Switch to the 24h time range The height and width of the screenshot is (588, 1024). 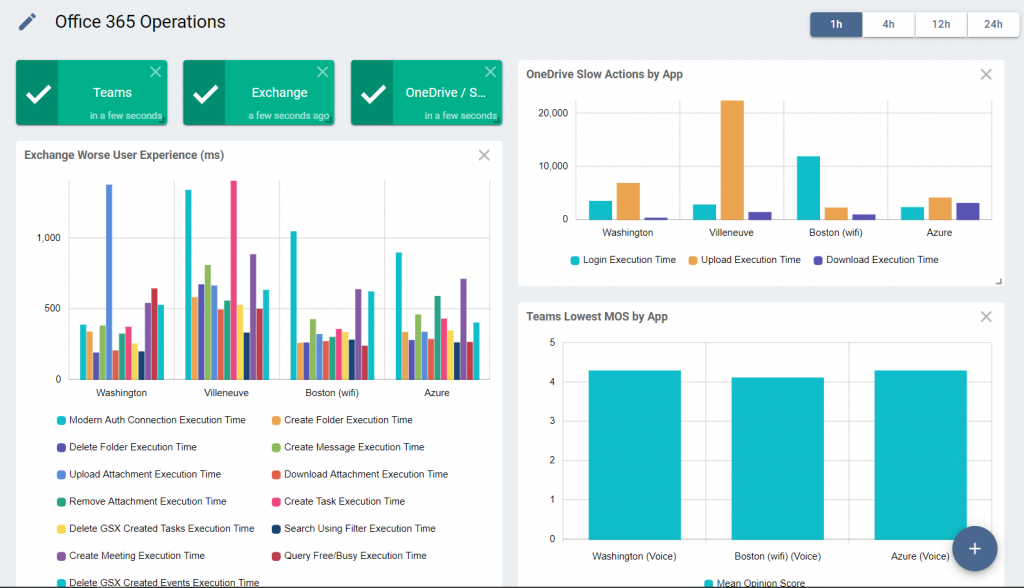tap(993, 24)
